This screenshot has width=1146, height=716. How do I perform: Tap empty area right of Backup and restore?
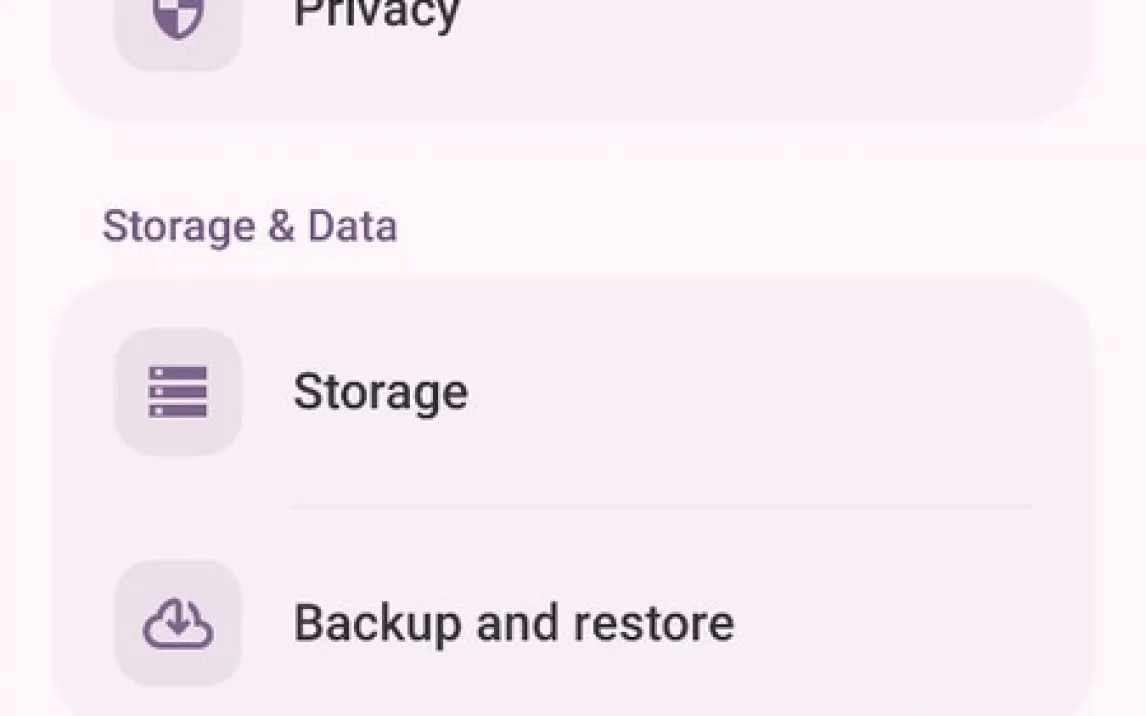pos(900,623)
